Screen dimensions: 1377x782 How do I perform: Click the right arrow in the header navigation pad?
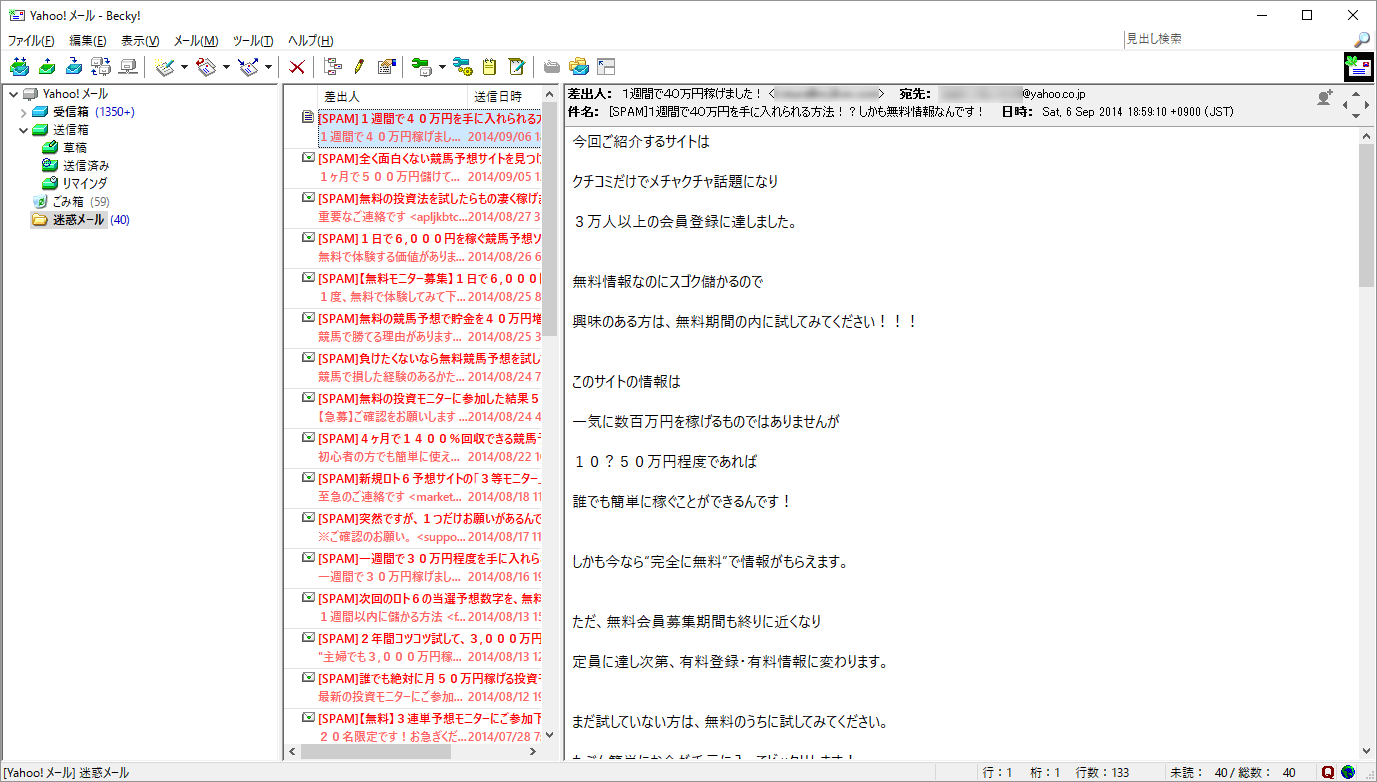(x=1368, y=103)
